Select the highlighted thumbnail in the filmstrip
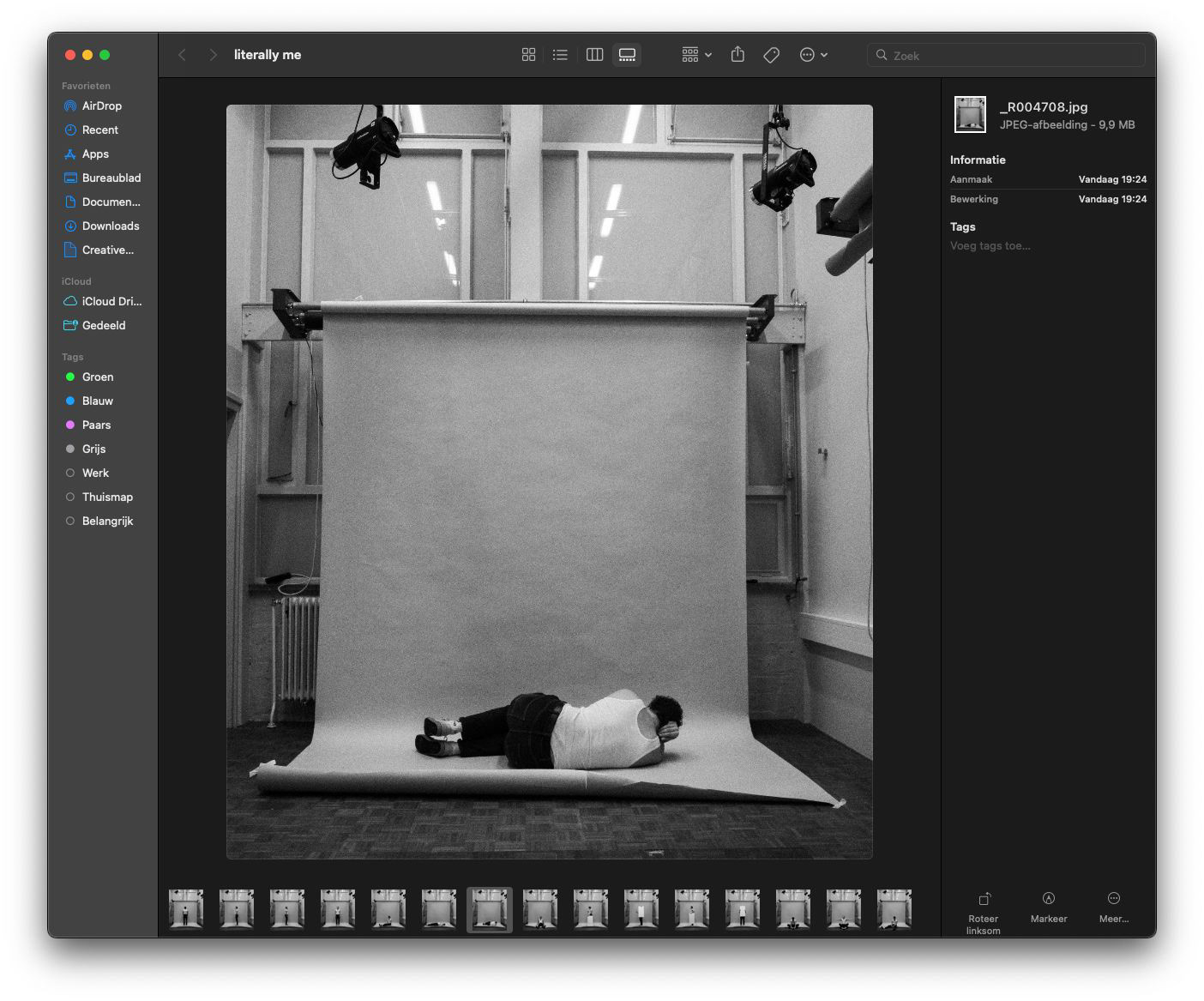Image resolution: width=1204 pixels, height=1001 pixels. pos(490,909)
